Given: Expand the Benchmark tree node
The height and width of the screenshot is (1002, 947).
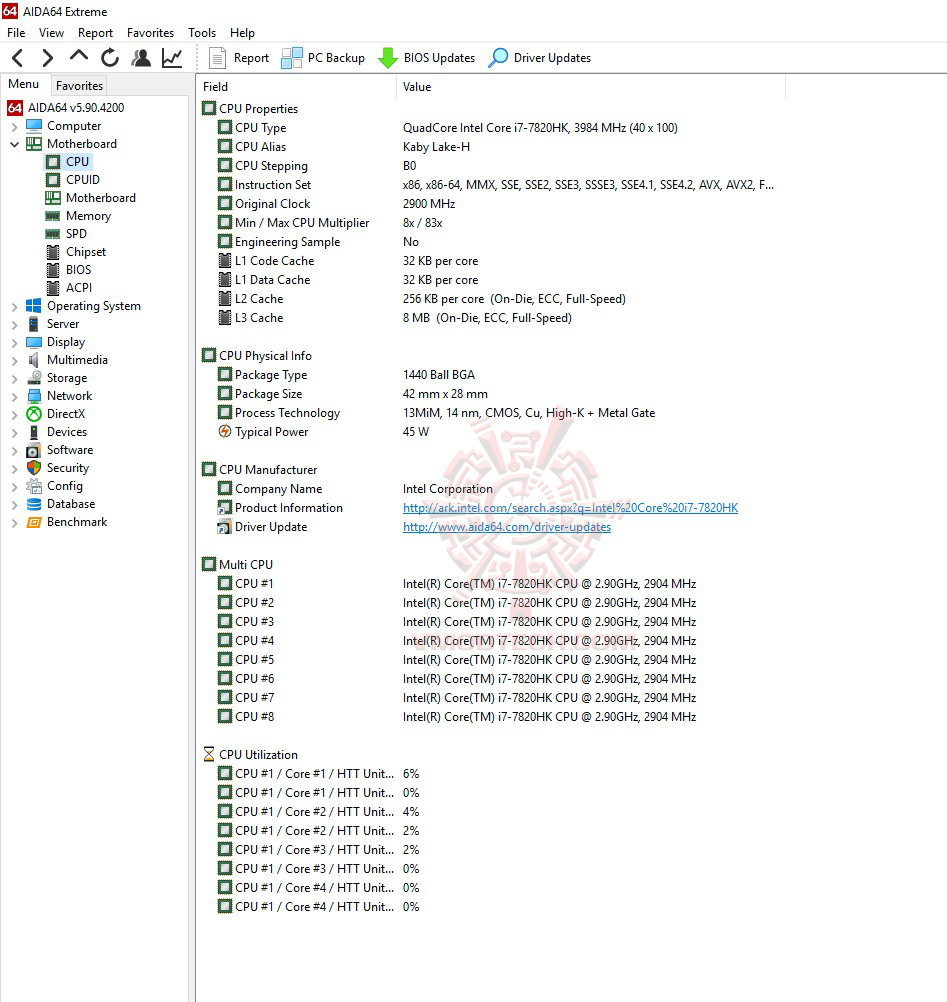Looking at the screenshot, I should click(15, 523).
